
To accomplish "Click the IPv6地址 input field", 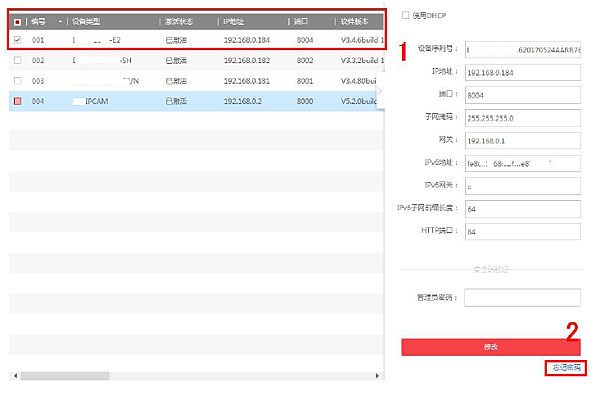I will coord(523,163).
